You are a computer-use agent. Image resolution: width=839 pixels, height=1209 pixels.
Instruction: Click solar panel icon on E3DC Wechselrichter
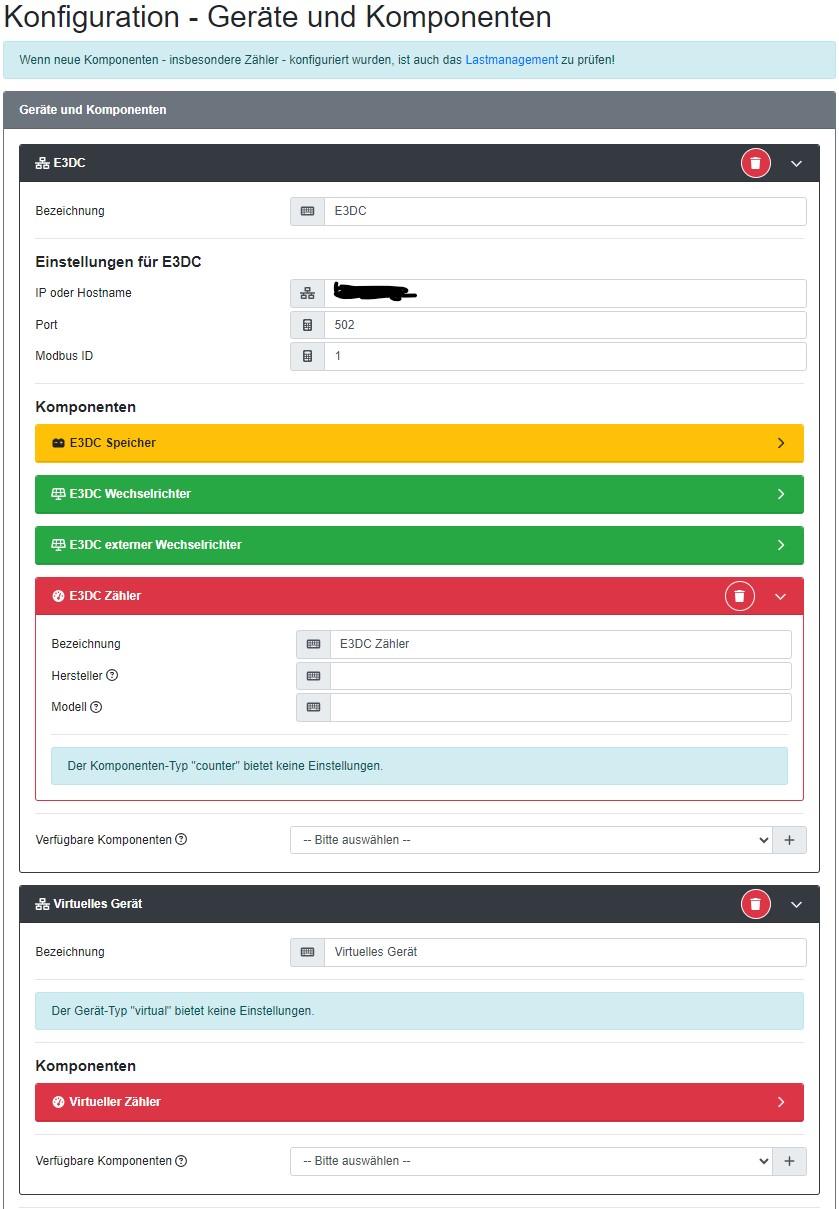(58, 494)
